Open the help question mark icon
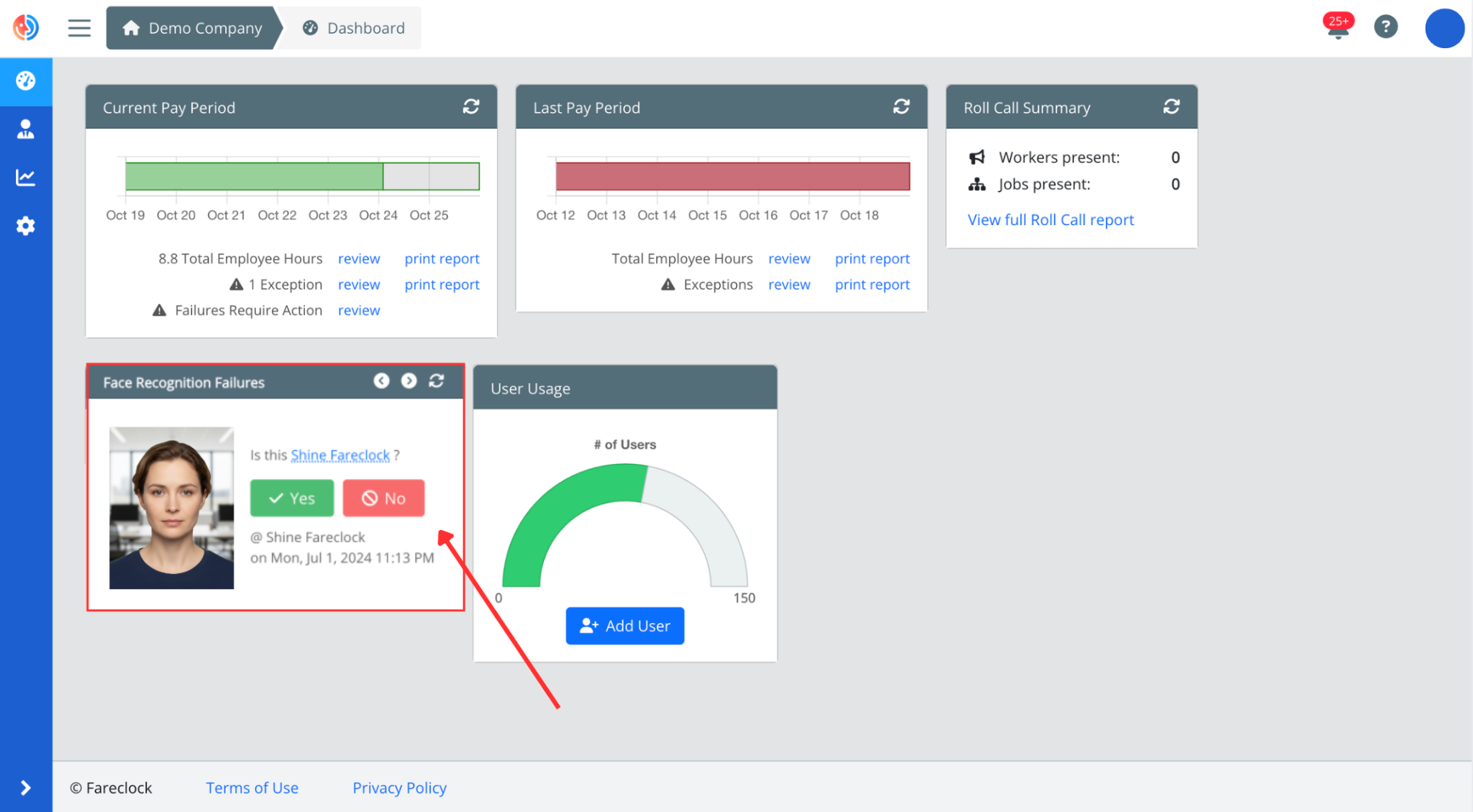1473x812 pixels. point(1386,27)
